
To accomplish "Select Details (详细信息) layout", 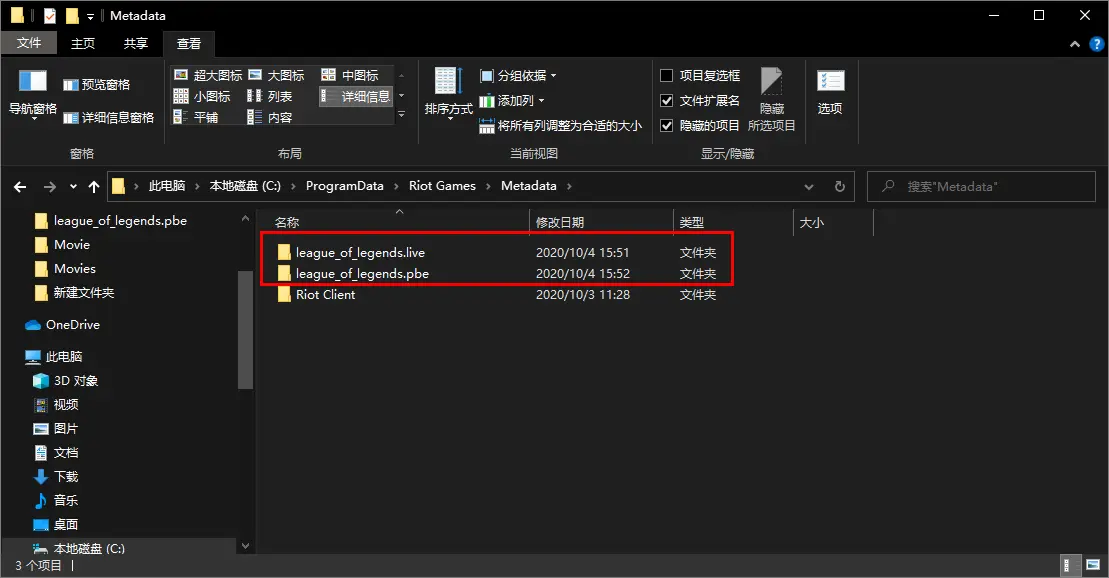I will [x=356, y=96].
